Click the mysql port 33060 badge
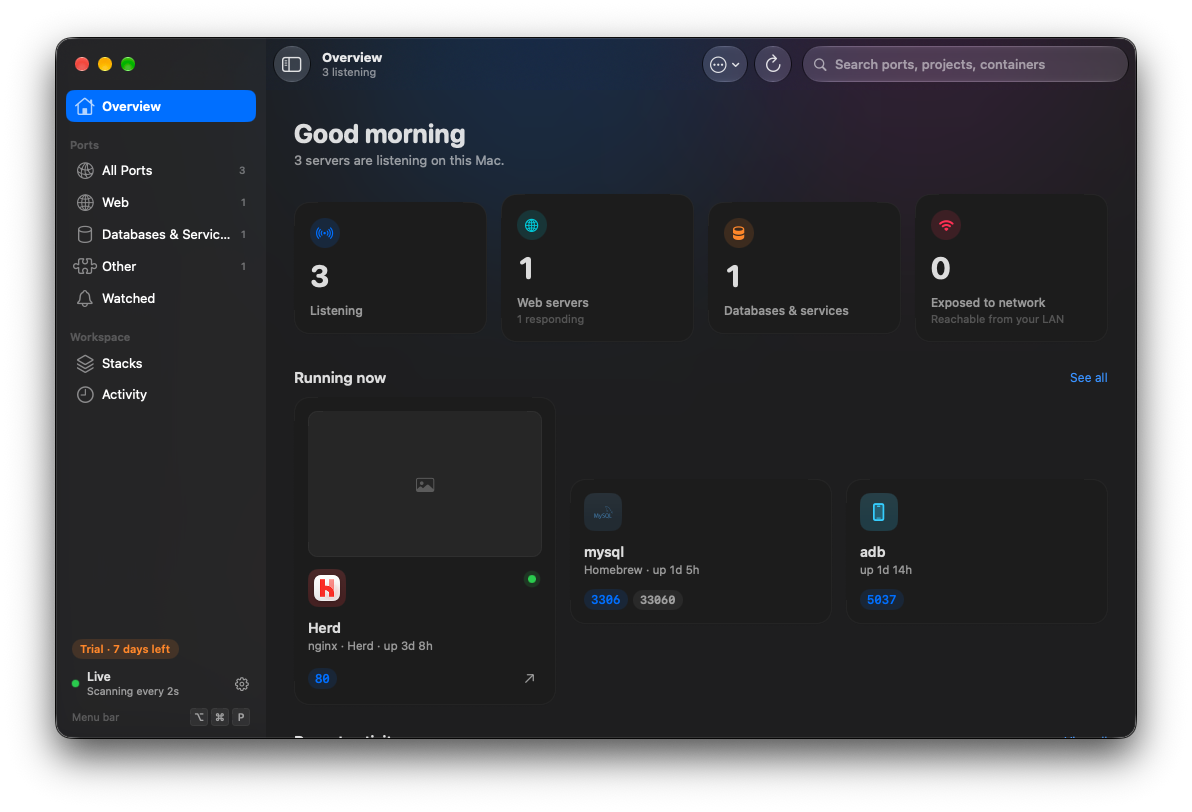The image size is (1192, 812). coord(658,600)
